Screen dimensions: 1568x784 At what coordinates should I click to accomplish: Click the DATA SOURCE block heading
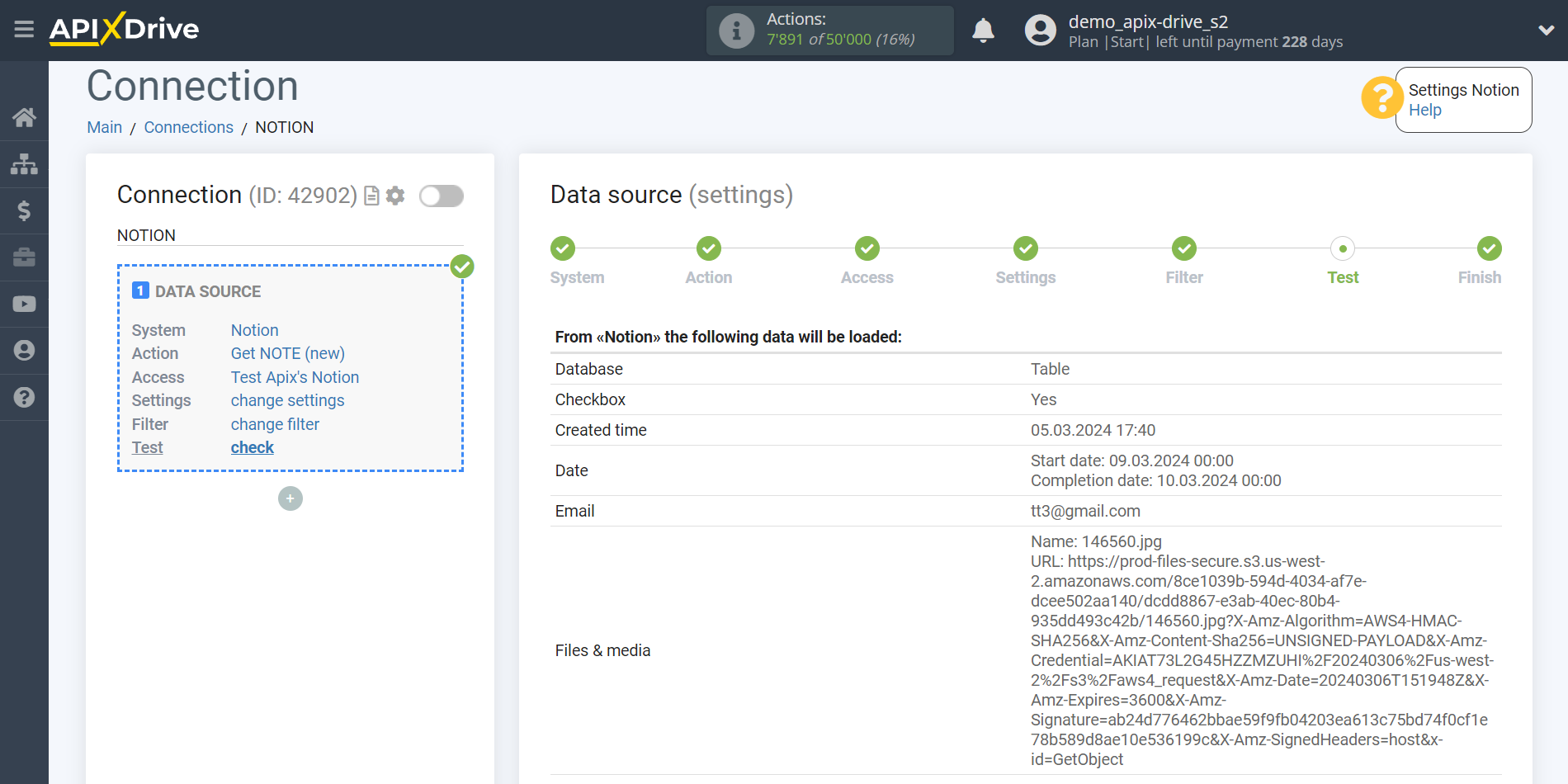[207, 291]
